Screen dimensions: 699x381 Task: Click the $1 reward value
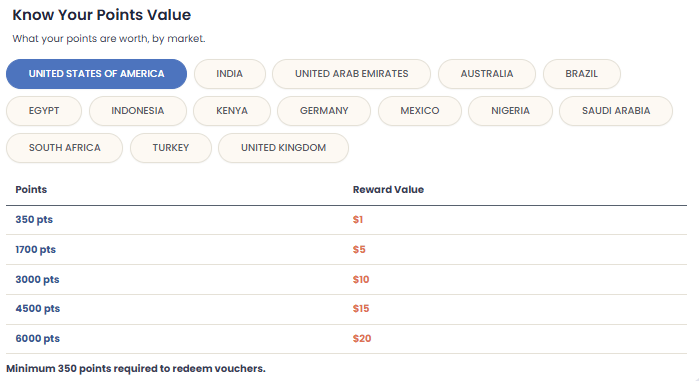358,220
